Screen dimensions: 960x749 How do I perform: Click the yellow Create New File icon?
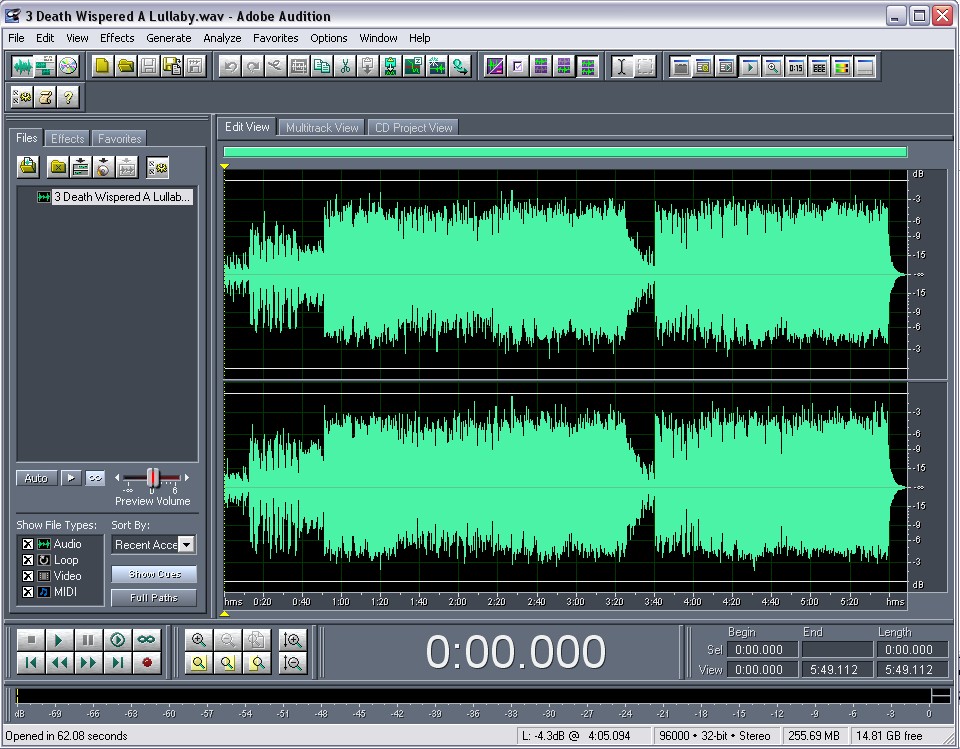coord(102,67)
